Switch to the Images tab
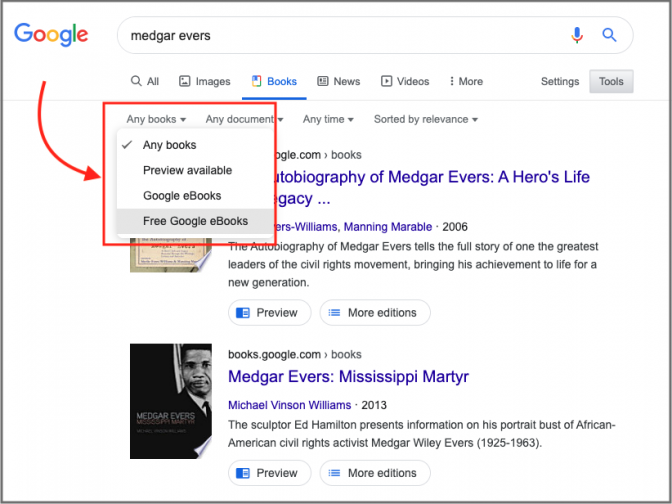 pyautogui.click(x=204, y=81)
